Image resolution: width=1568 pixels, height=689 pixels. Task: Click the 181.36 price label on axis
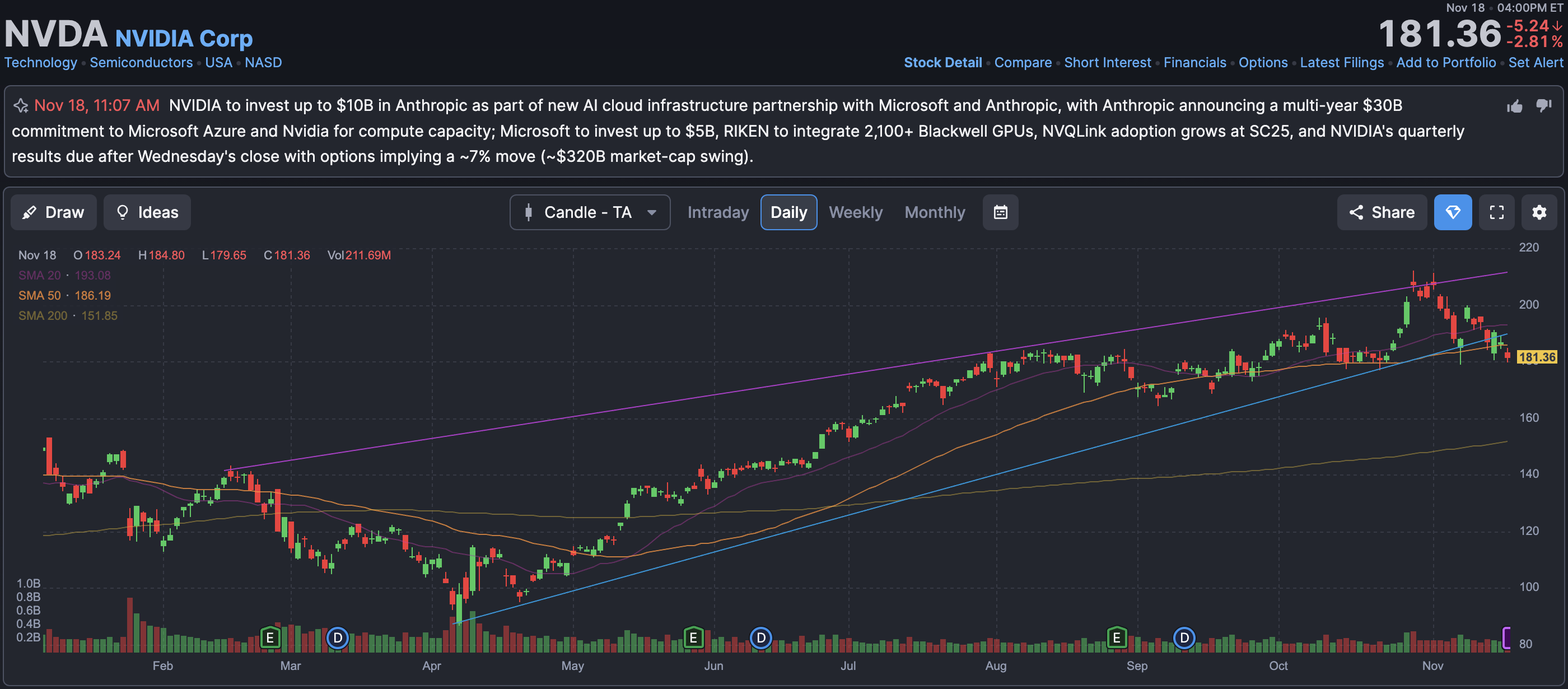coord(1536,357)
